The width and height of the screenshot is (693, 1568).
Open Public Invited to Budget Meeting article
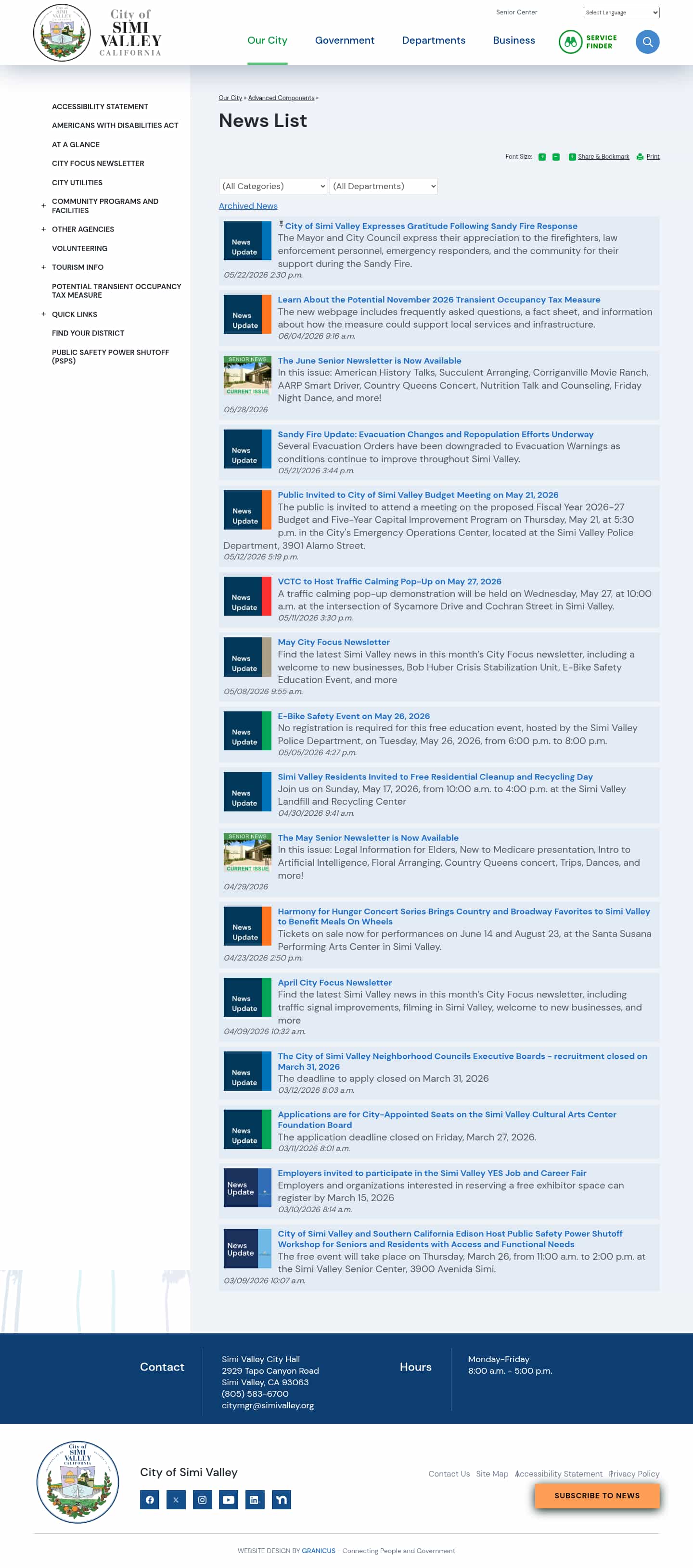418,495
